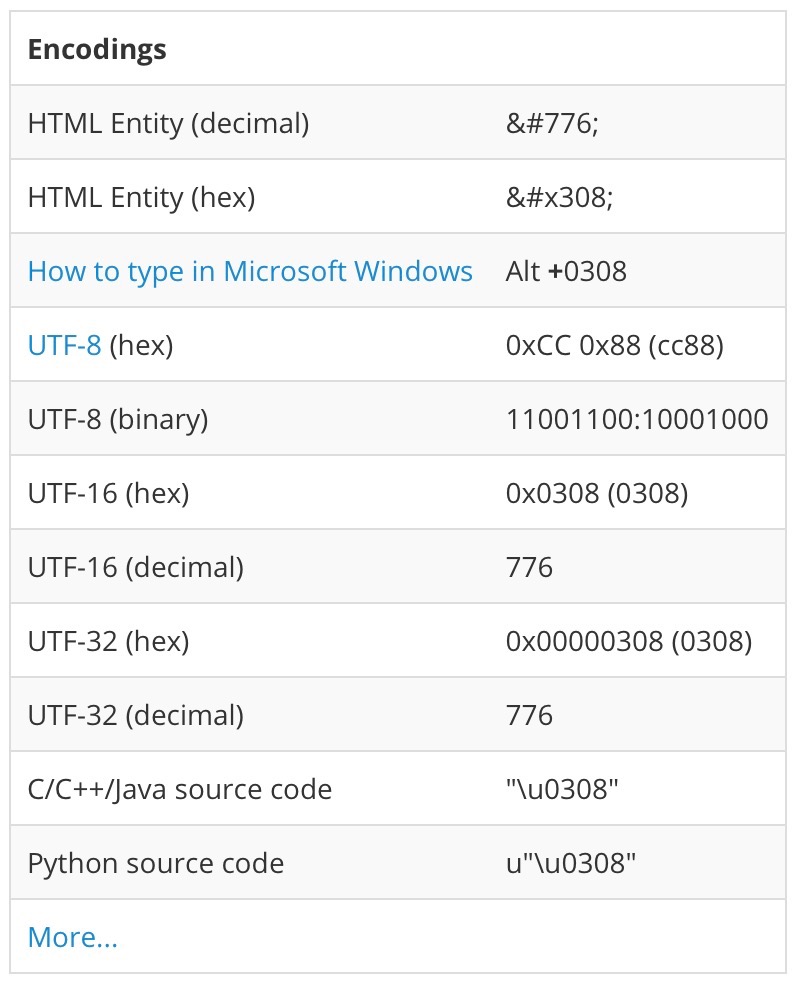Screen dimensions: 795x982
Task: Select the HTML decimal entity value &#776;
Action: coord(552,123)
